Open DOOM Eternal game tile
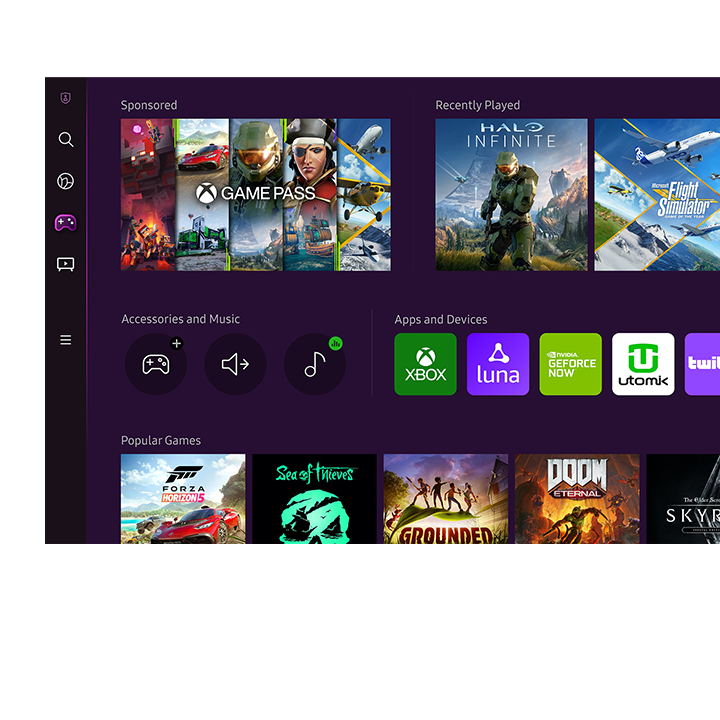The width and height of the screenshot is (720, 720). (577, 499)
